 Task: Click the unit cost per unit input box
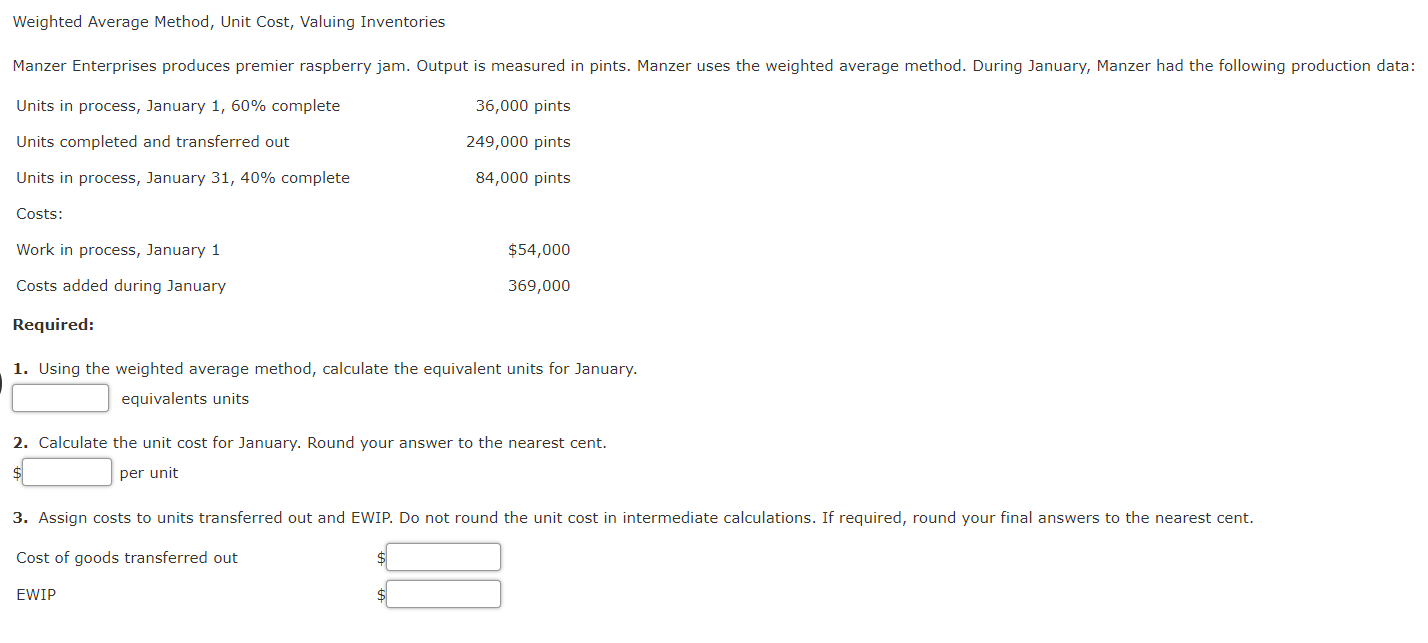pos(66,471)
